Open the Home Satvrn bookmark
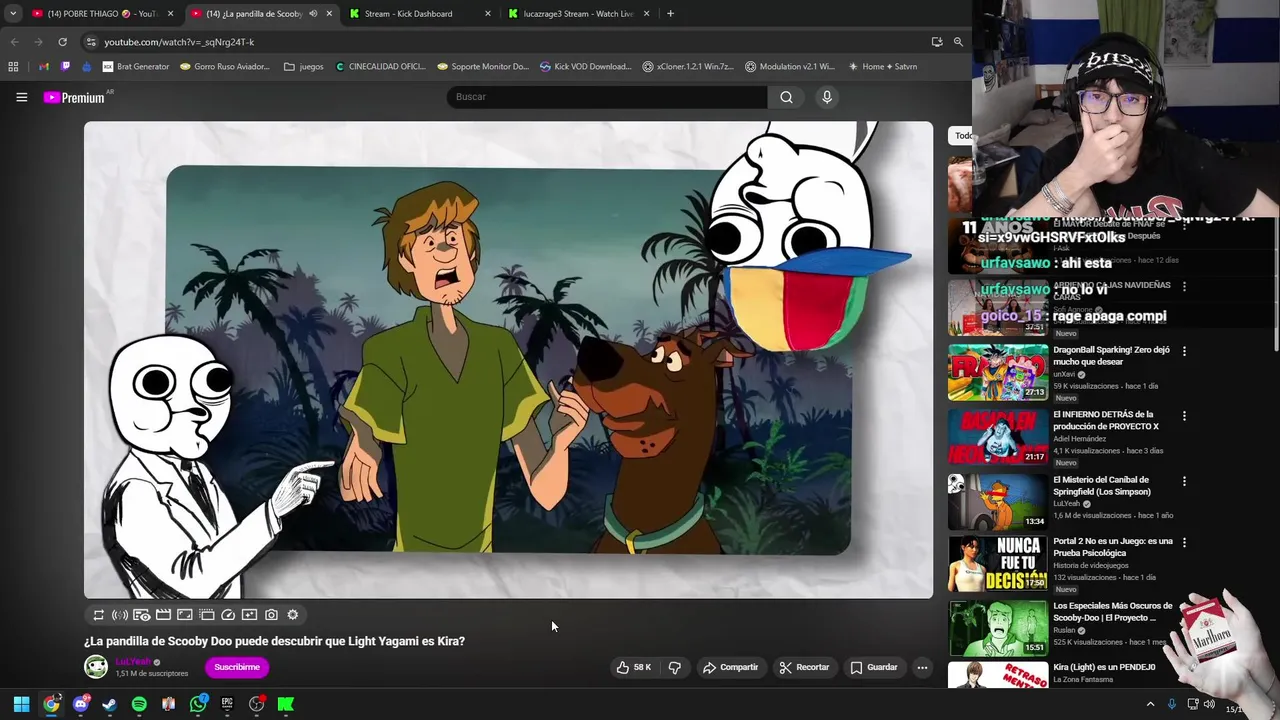The height and width of the screenshot is (720, 1280). tap(882, 67)
